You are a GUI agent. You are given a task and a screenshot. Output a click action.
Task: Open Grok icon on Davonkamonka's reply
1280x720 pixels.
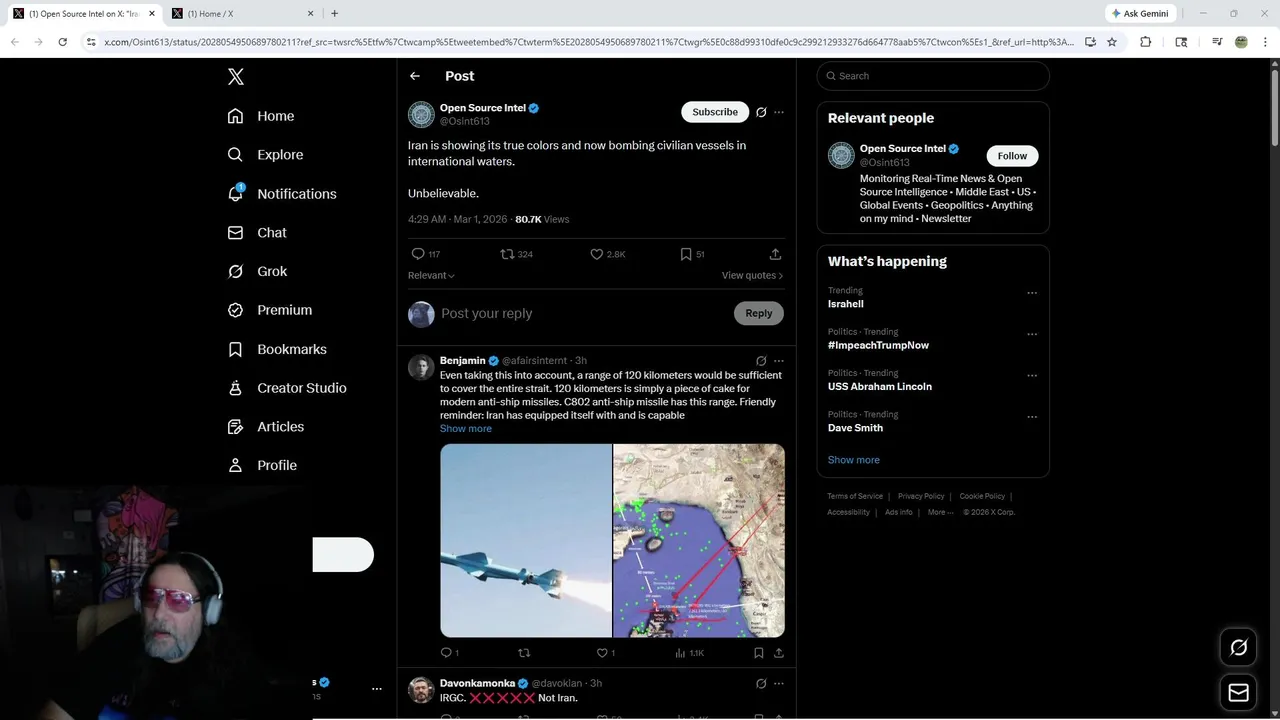[x=761, y=684]
